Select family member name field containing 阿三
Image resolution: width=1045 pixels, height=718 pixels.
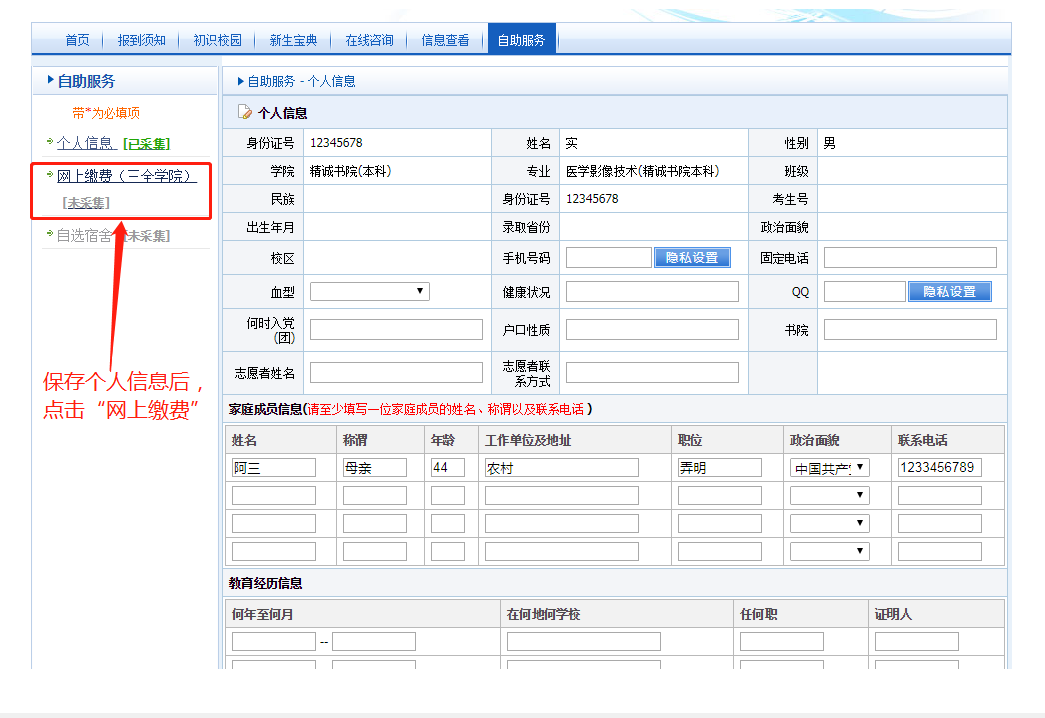[273, 467]
